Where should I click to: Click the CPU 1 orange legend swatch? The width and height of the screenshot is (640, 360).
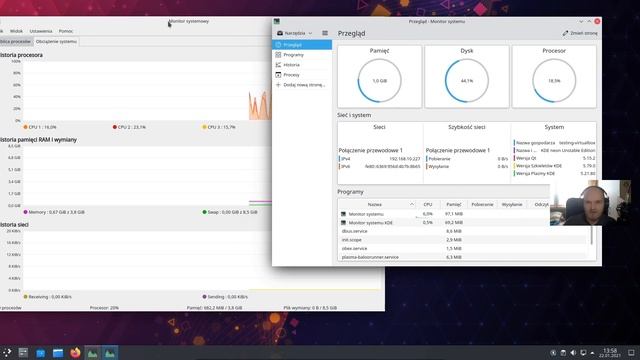26,127
